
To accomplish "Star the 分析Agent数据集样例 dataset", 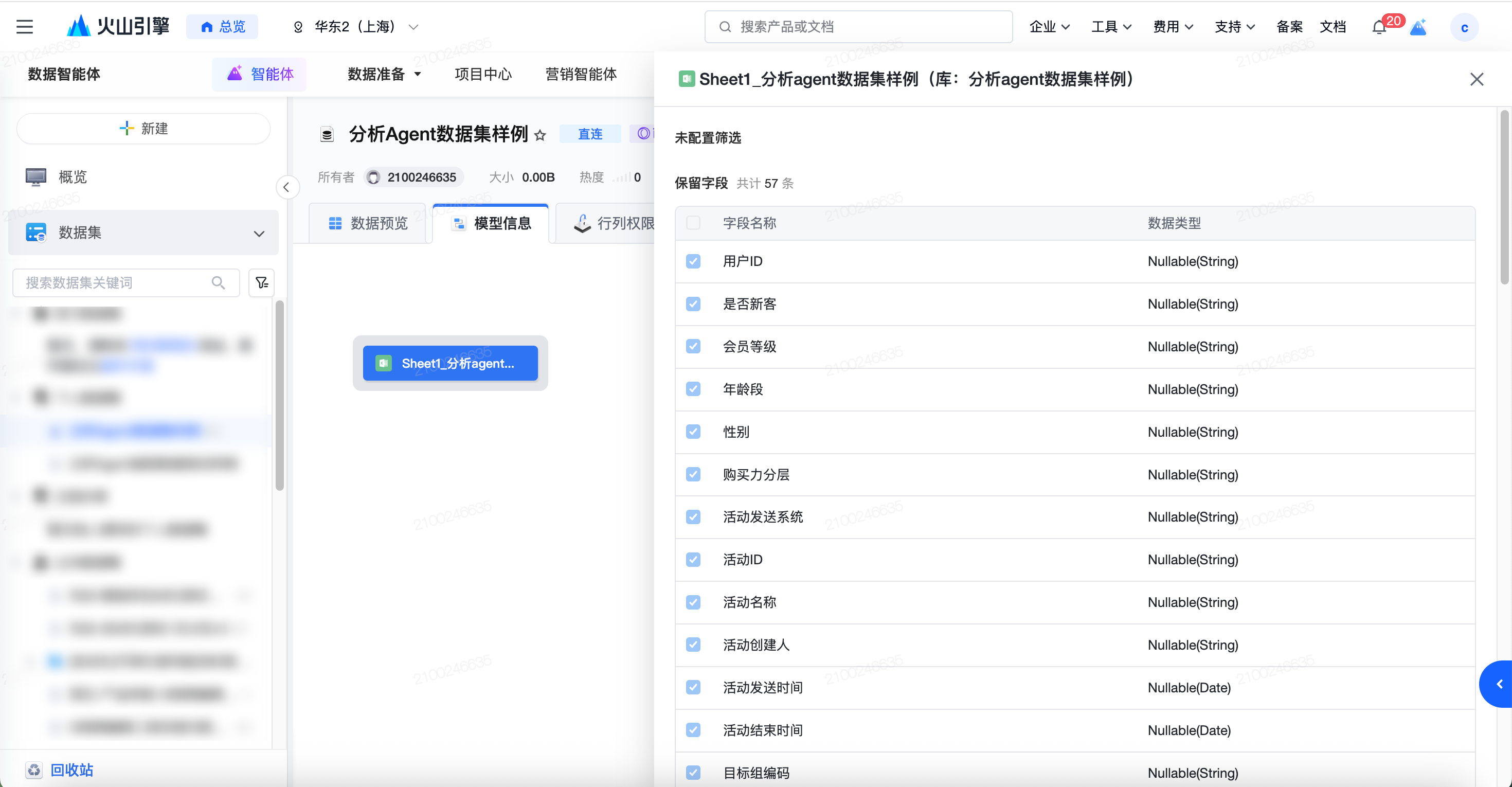I will (x=540, y=135).
